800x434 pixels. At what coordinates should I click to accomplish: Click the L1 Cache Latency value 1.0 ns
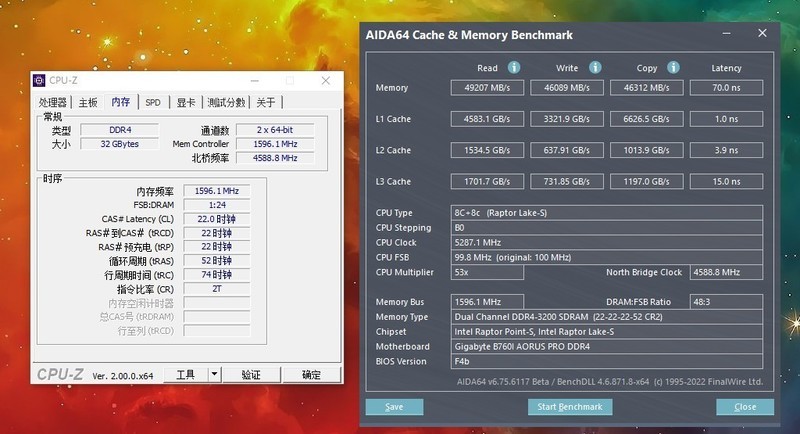click(x=727, y=119)
